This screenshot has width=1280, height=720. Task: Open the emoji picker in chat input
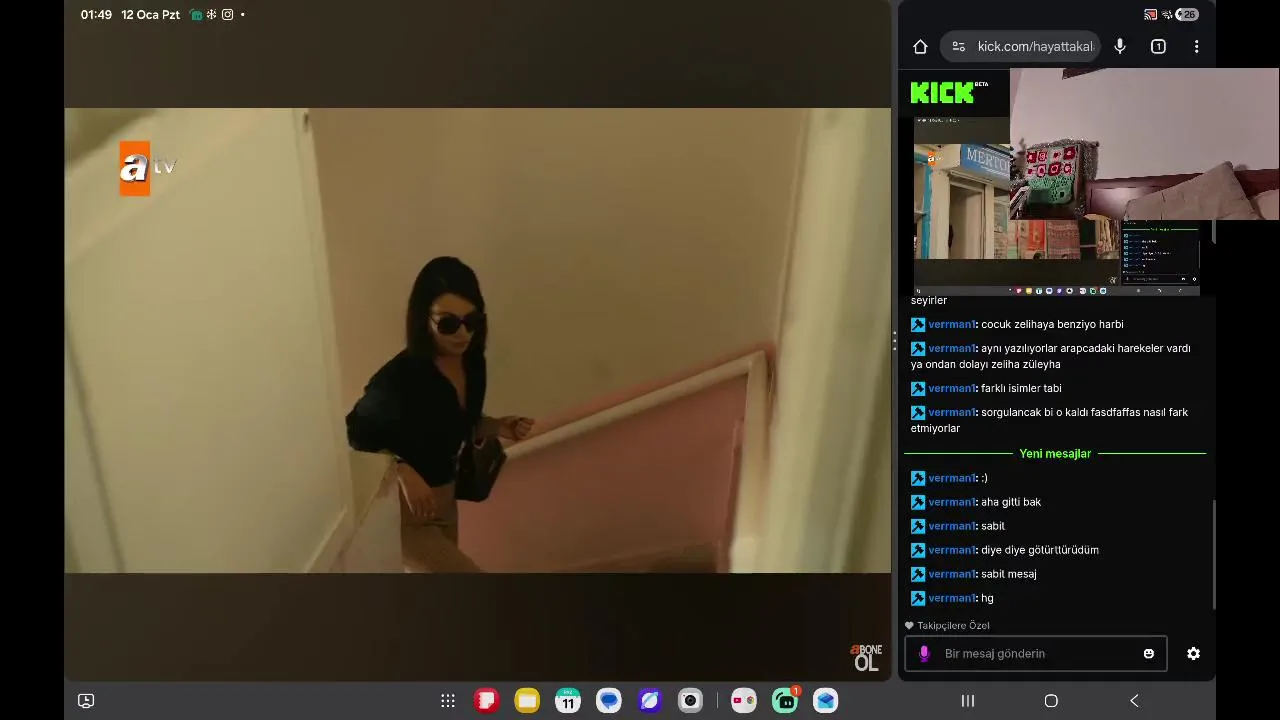point(1149,654)
